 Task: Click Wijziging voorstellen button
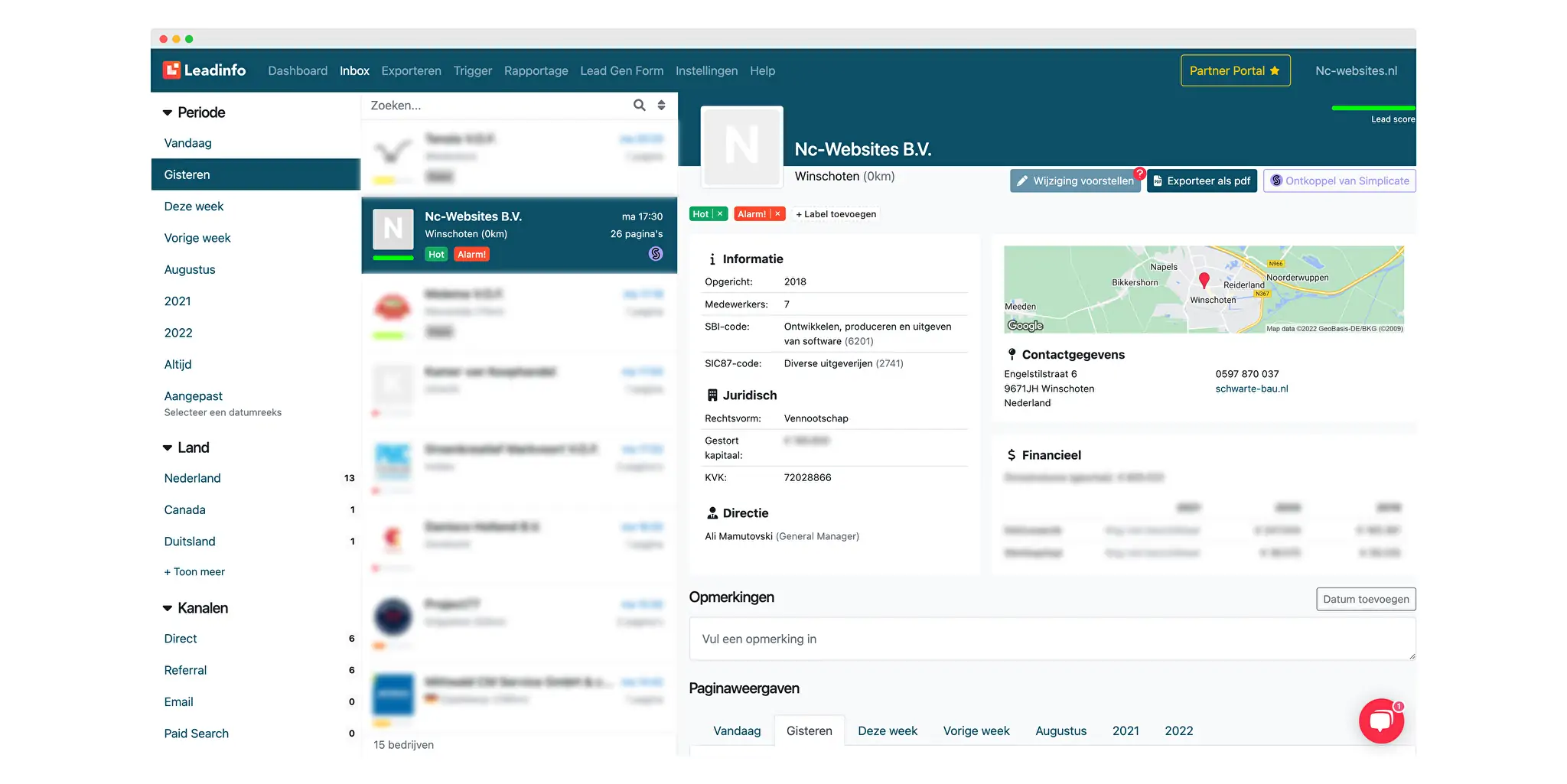pos(1075,181)
